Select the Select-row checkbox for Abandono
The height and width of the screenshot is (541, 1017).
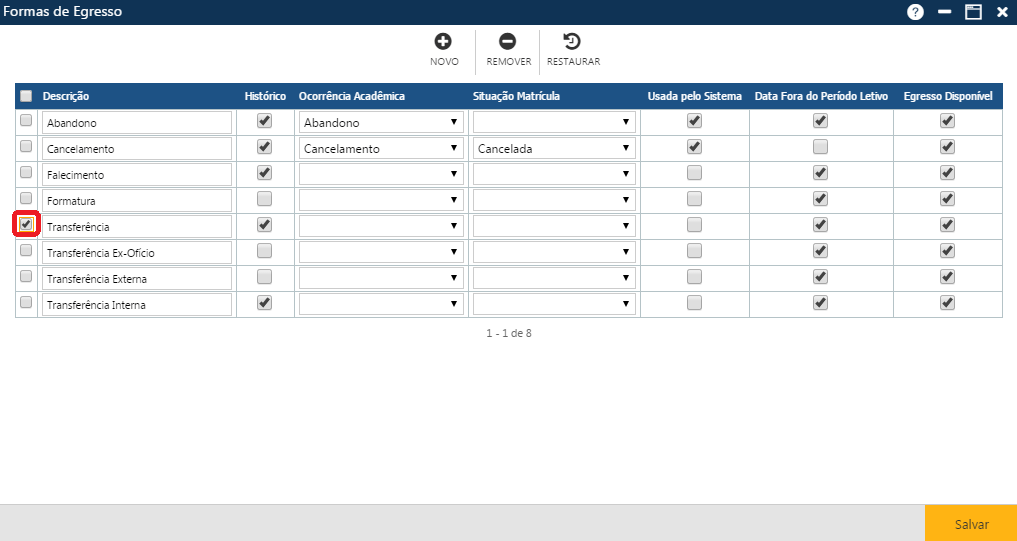tap(26, 121)
